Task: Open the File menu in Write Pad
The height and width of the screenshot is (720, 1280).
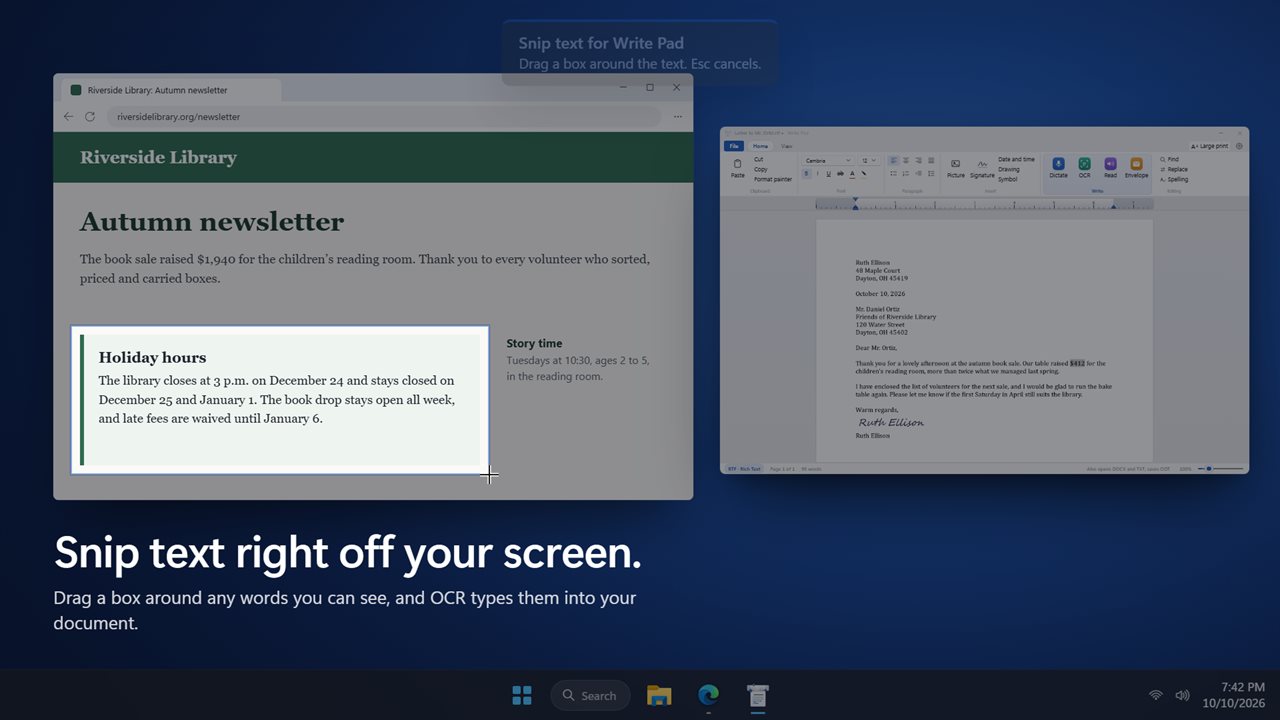Action: tap(734, 146)
